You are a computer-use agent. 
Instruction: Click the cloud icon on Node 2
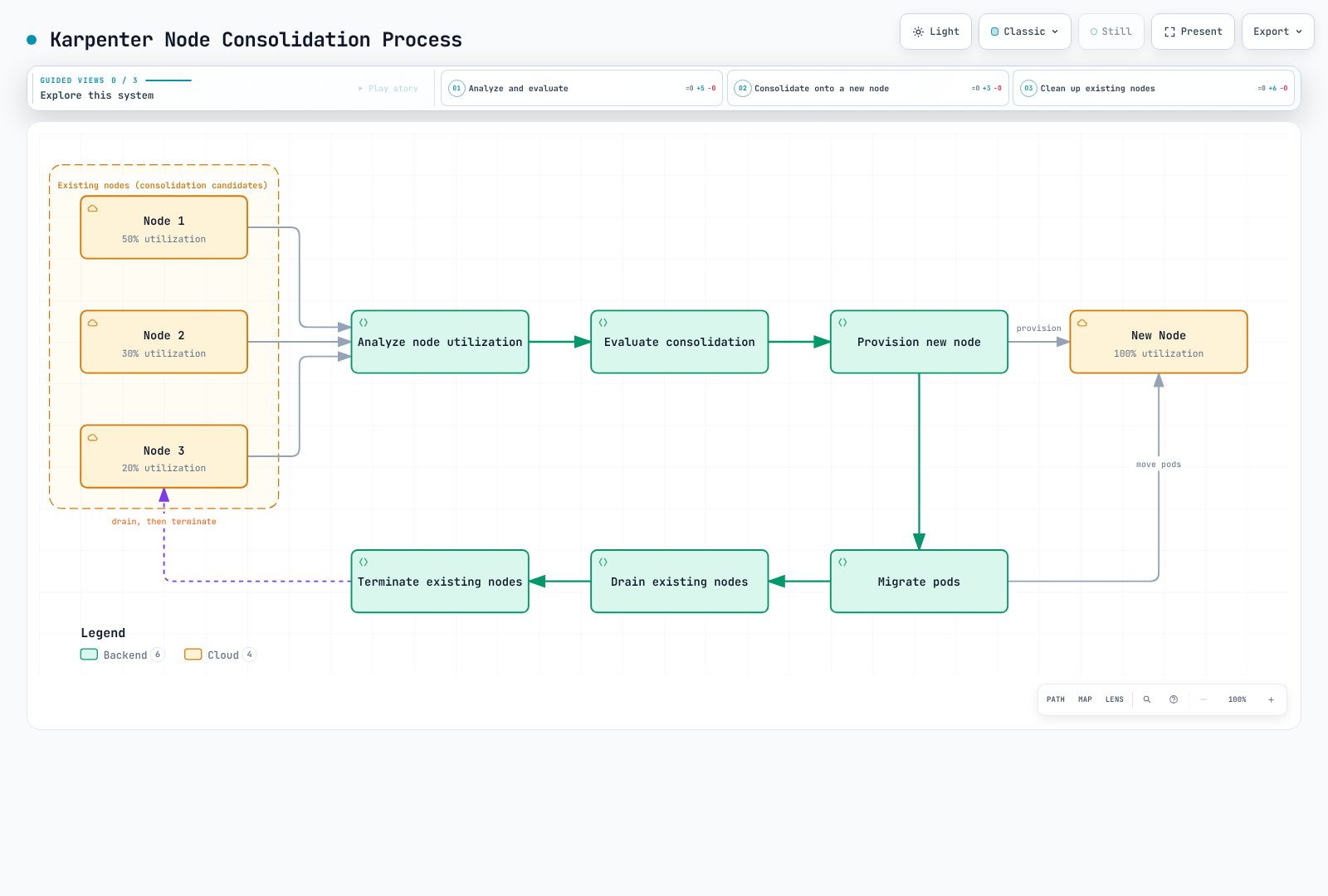coord(93,323)
